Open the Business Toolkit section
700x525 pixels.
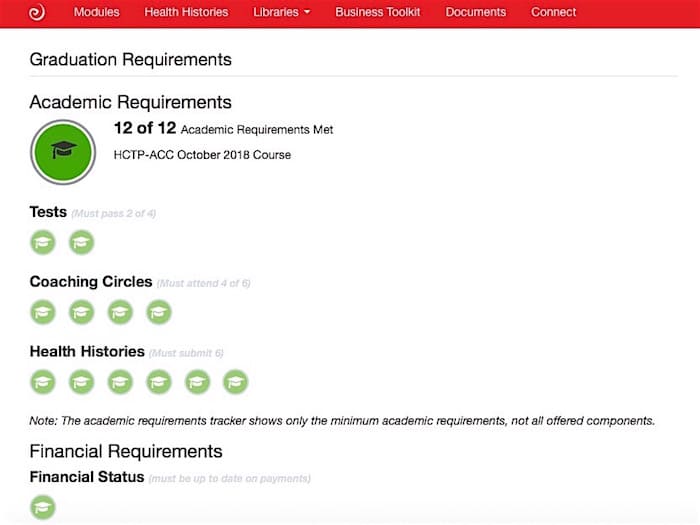coord(377,13)
